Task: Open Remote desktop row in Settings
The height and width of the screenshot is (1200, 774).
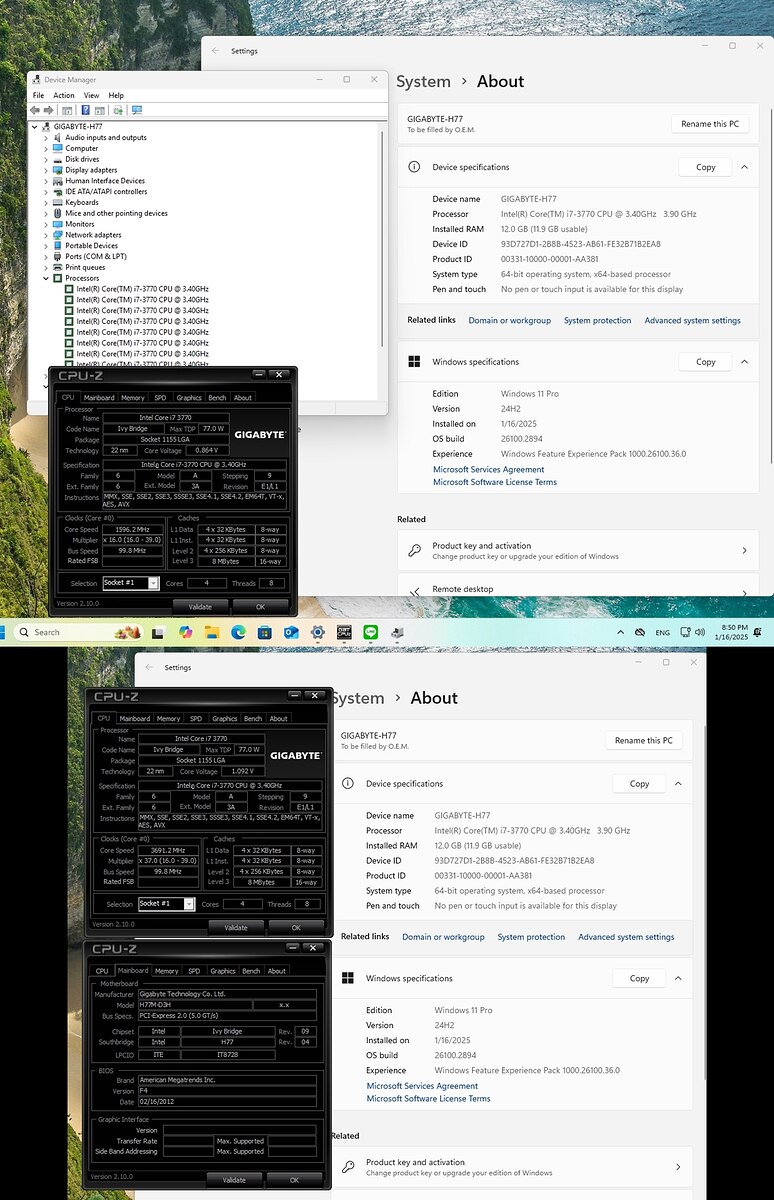Action: click(578, 589)
